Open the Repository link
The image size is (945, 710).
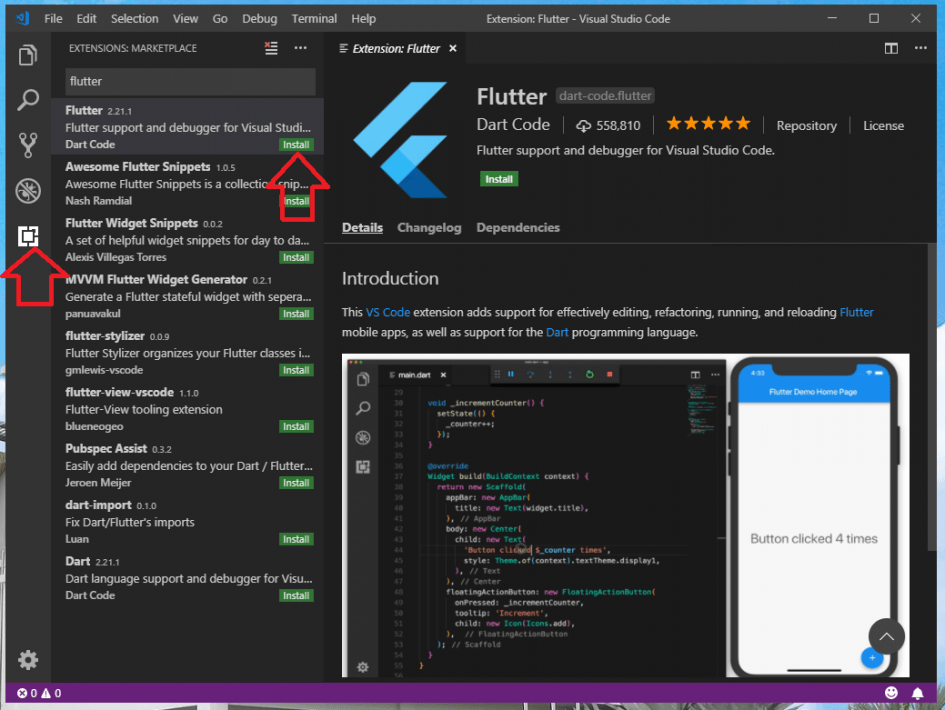pyautogui.click(x=806, y=125)
